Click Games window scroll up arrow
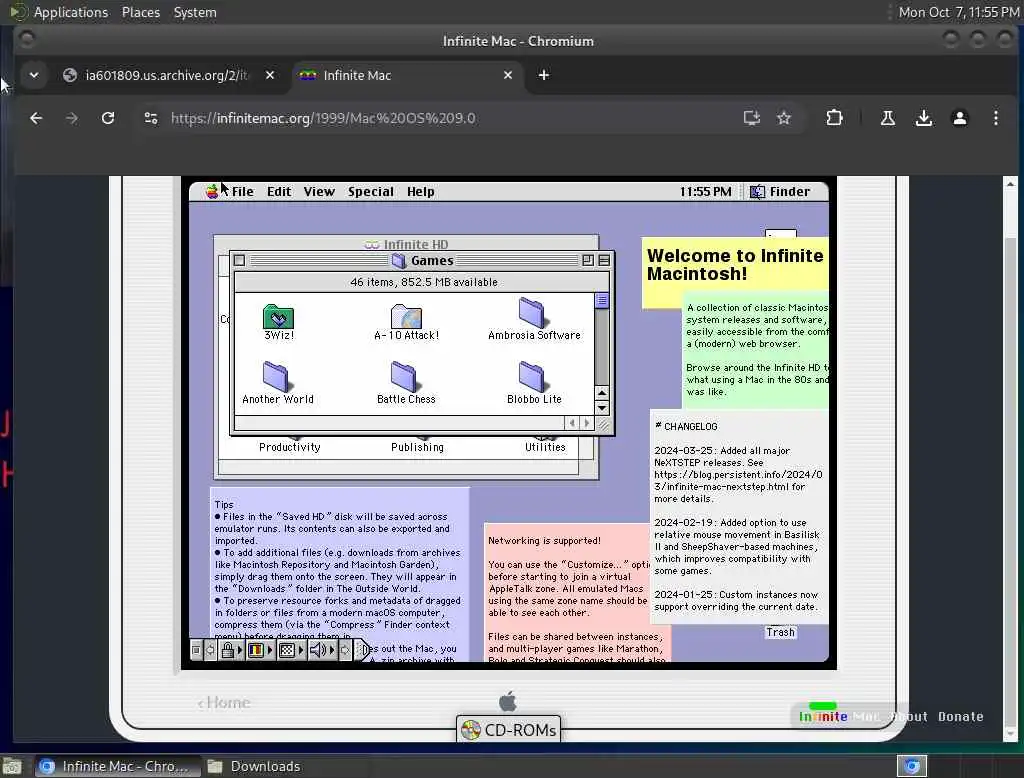Screen dimensions: 1024x778 pos(602,392)
